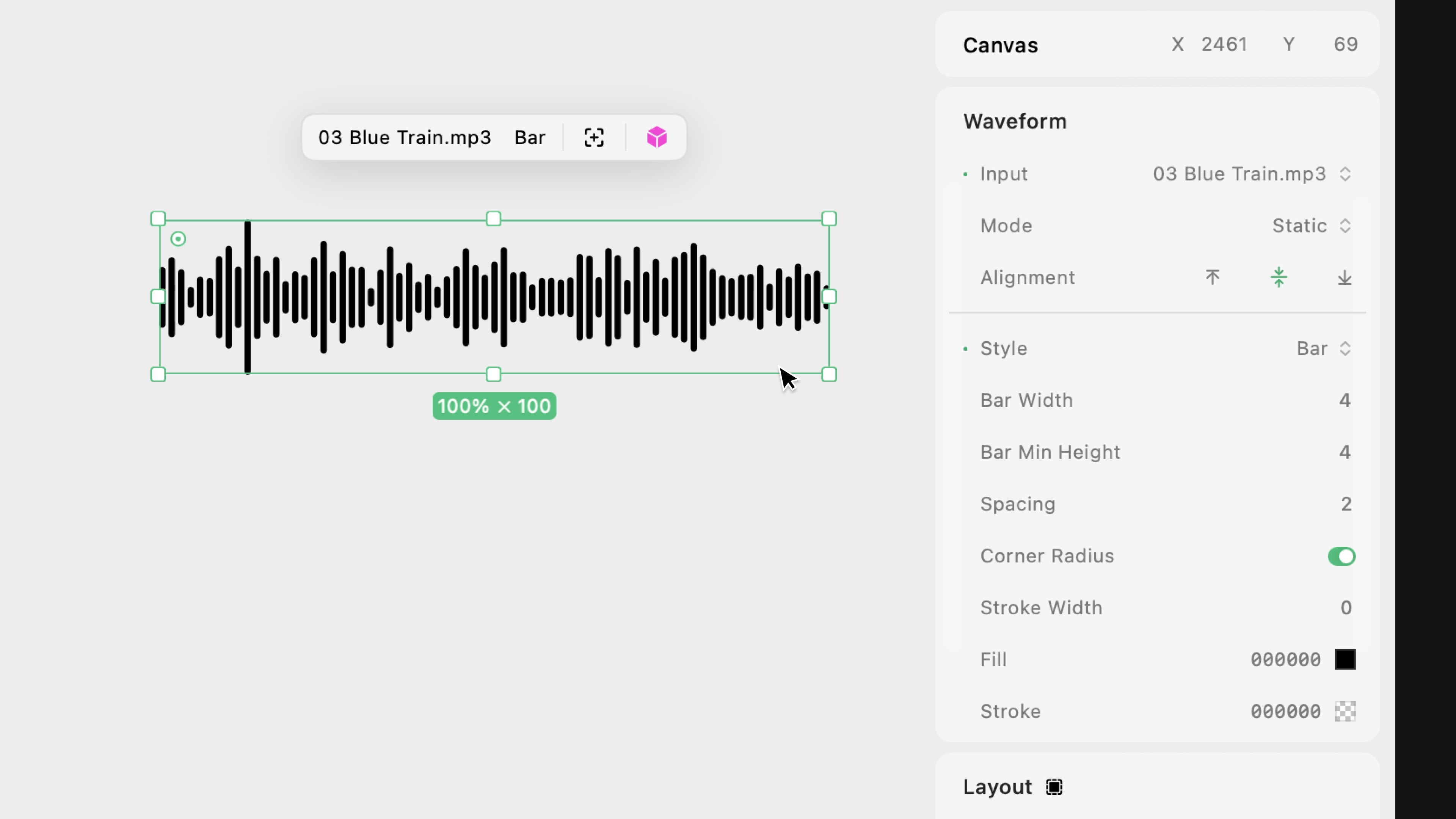This screenshot has width=1456, height=819.
Task: Click the 100% × 100 size badge
Action: coord(494,406)
